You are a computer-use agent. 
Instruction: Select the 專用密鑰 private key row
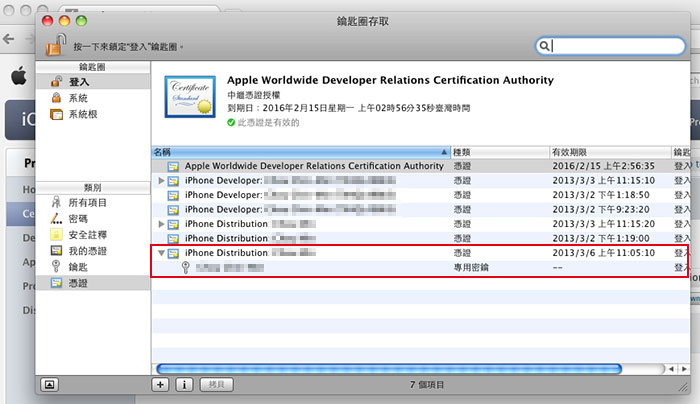click(x=421, y=267)
